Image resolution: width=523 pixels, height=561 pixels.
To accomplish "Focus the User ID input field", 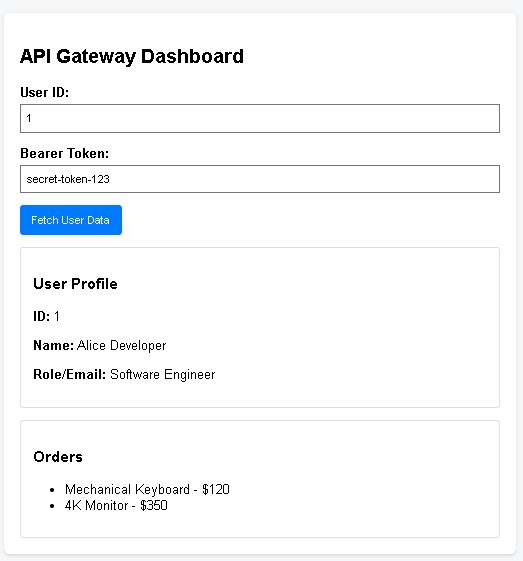I will click(x=260, y=118).
